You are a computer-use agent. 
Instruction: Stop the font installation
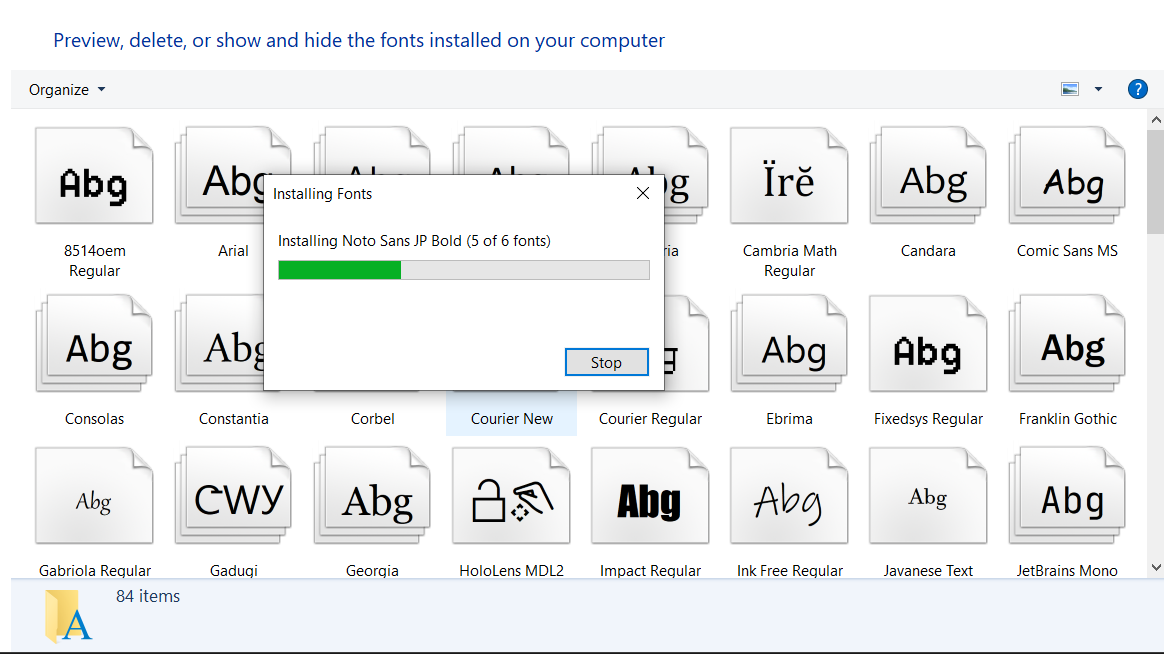[x=606, y=362]
